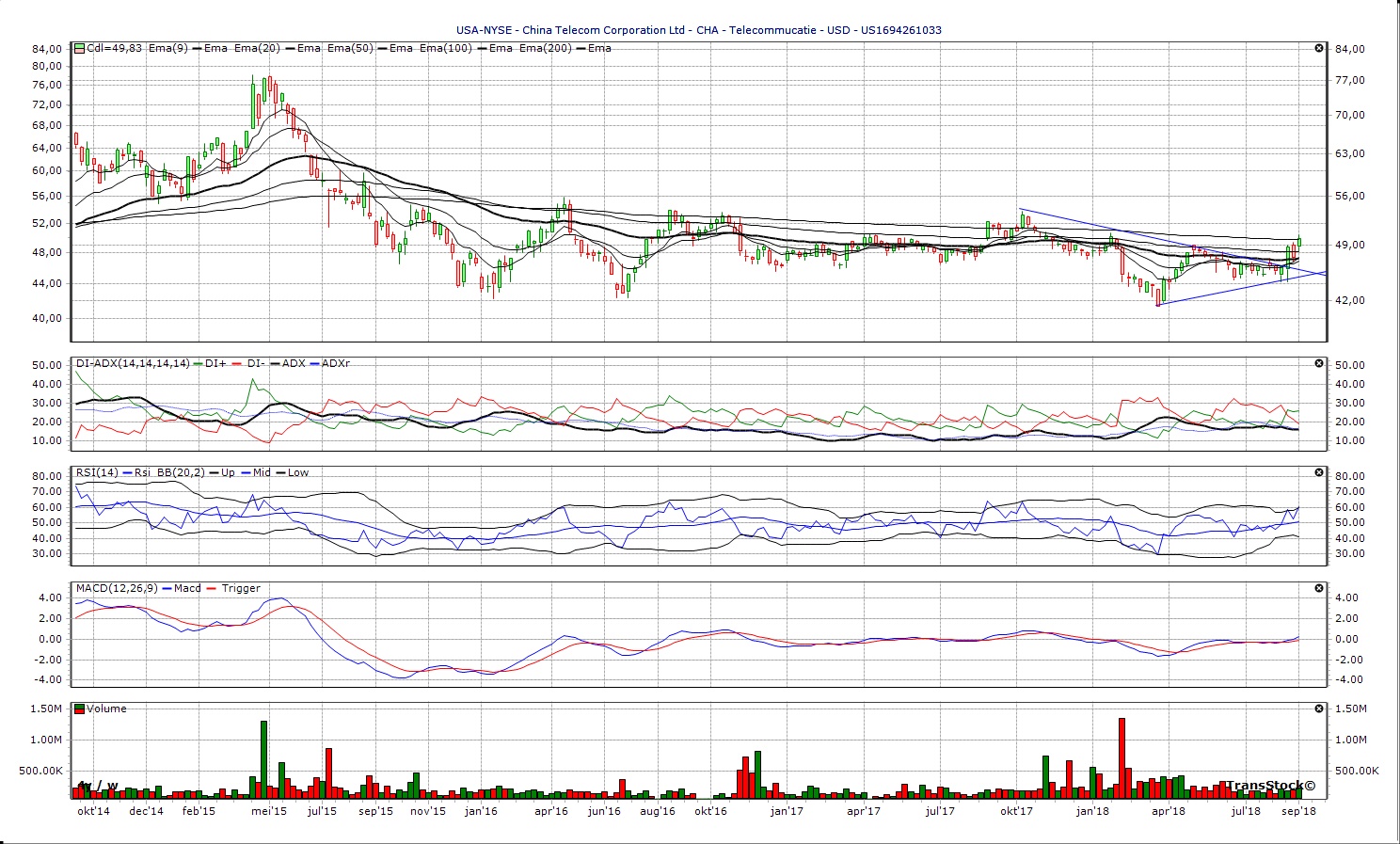Click the jan'16 date label
Image resolution: width=1400 pixels, height=844 pixels.
coord(481,811)
